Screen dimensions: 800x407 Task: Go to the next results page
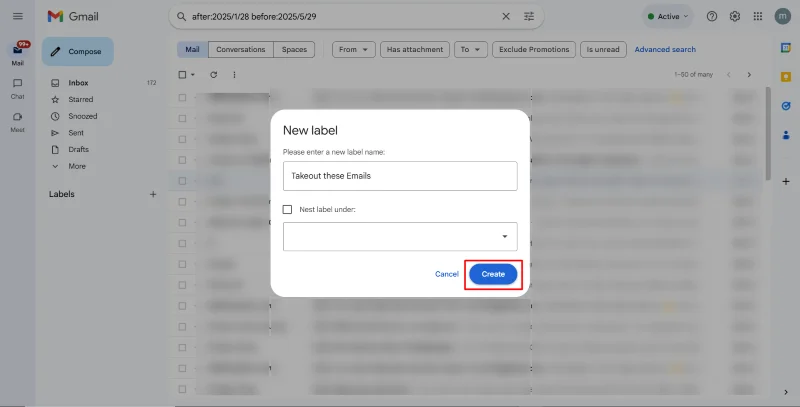click(749, 74)
